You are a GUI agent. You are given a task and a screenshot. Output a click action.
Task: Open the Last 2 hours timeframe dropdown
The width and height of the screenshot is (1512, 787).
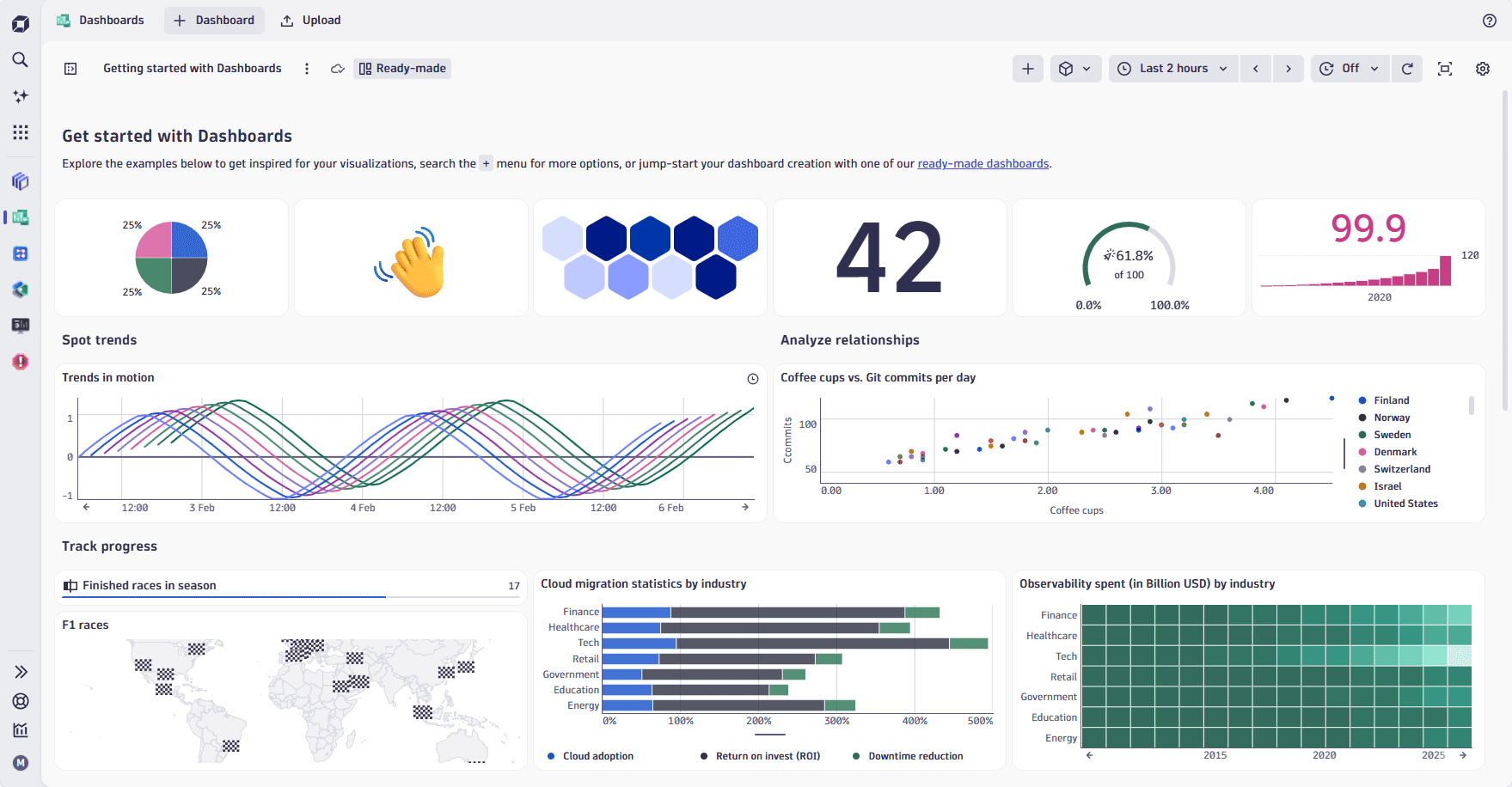click(1173, 69)
